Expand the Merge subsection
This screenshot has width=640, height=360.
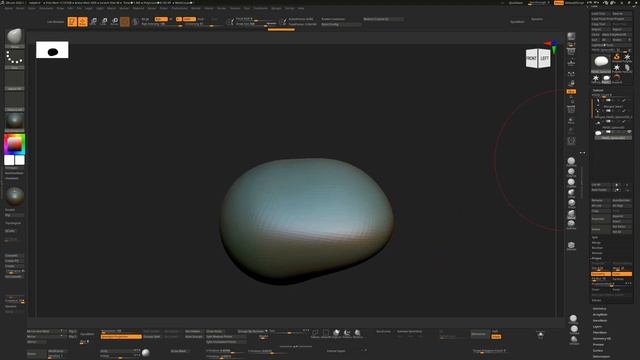[596, 242]
